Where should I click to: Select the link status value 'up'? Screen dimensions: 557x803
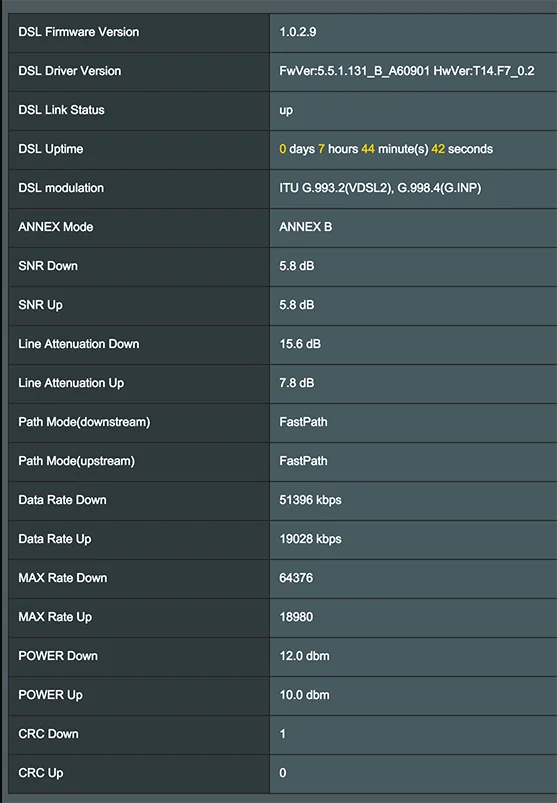pos(286,111)
